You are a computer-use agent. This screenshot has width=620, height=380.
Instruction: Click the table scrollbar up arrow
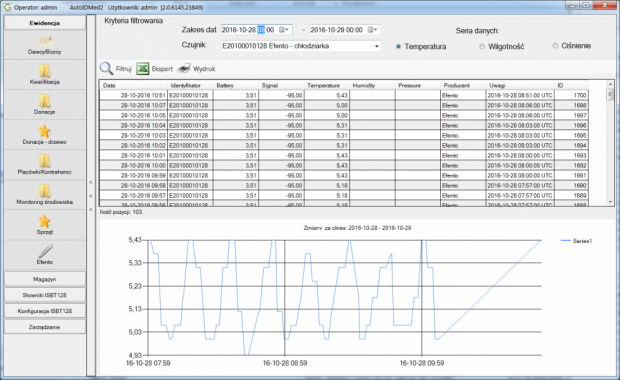click(610, 84)
